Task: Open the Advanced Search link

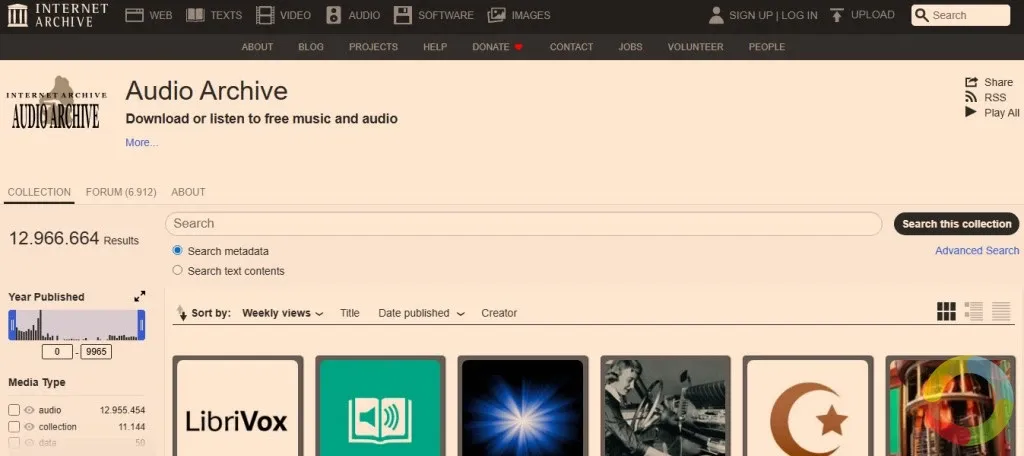Action: [x=977, y=250]
